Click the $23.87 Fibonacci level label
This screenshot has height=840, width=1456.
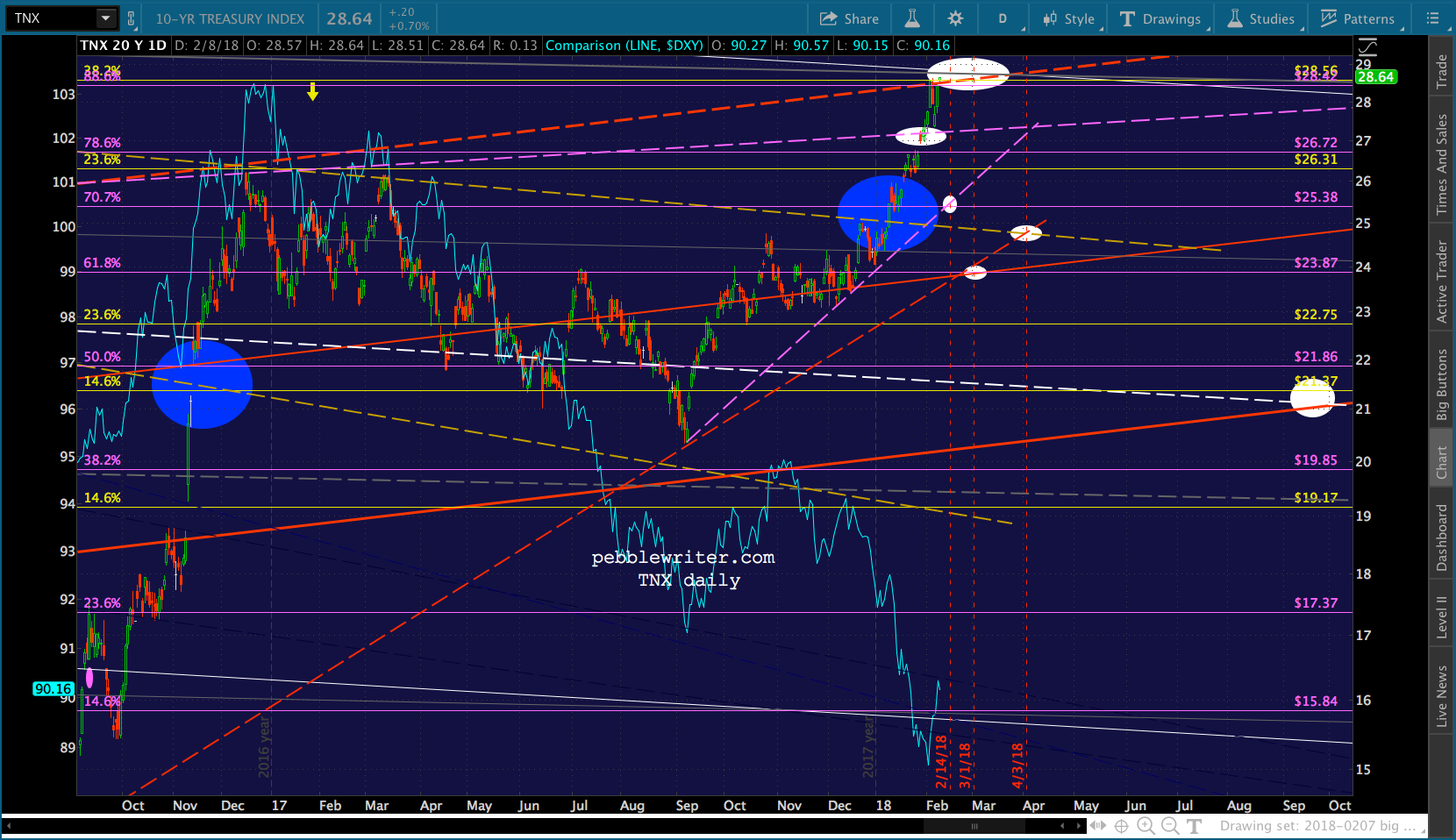[x=1316, y=262]
